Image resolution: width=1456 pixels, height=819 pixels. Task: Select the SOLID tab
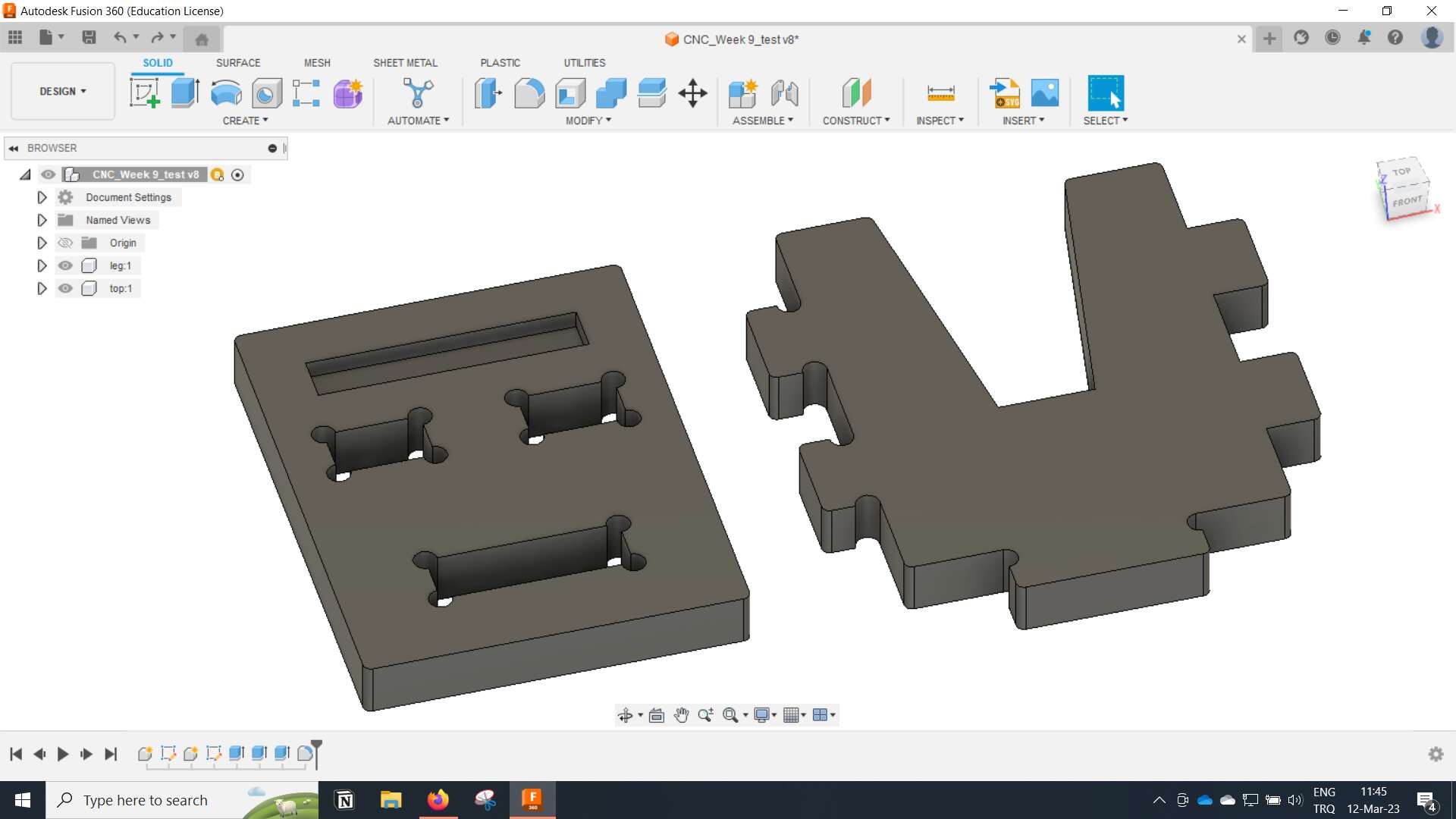point(158,63)
